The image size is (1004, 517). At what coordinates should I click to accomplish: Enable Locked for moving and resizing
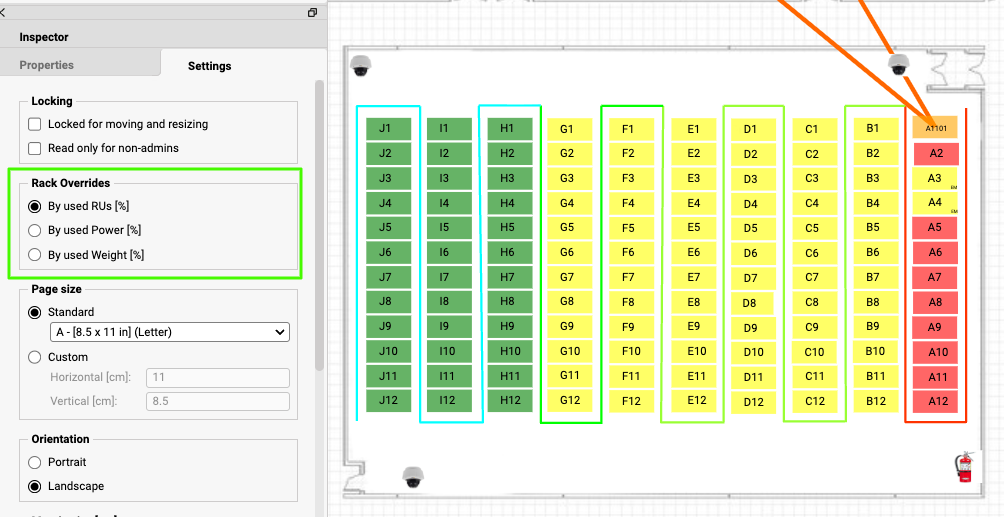[x=36, y=124]
